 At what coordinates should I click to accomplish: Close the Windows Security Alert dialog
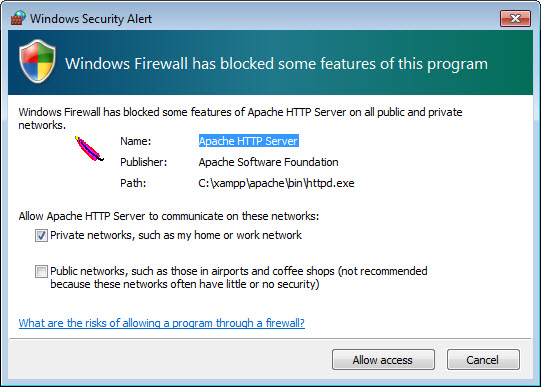[515, 18]
